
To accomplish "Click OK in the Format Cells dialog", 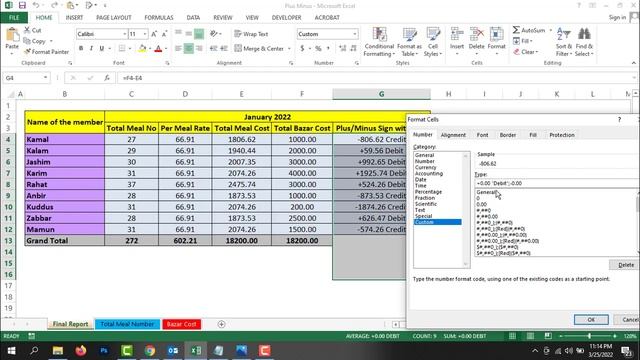I will pos(591,320).
